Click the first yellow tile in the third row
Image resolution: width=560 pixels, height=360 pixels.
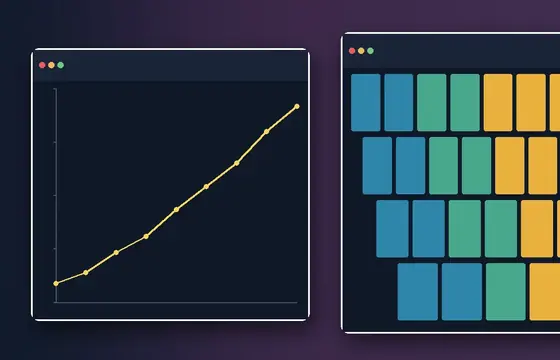pos(537,229)
